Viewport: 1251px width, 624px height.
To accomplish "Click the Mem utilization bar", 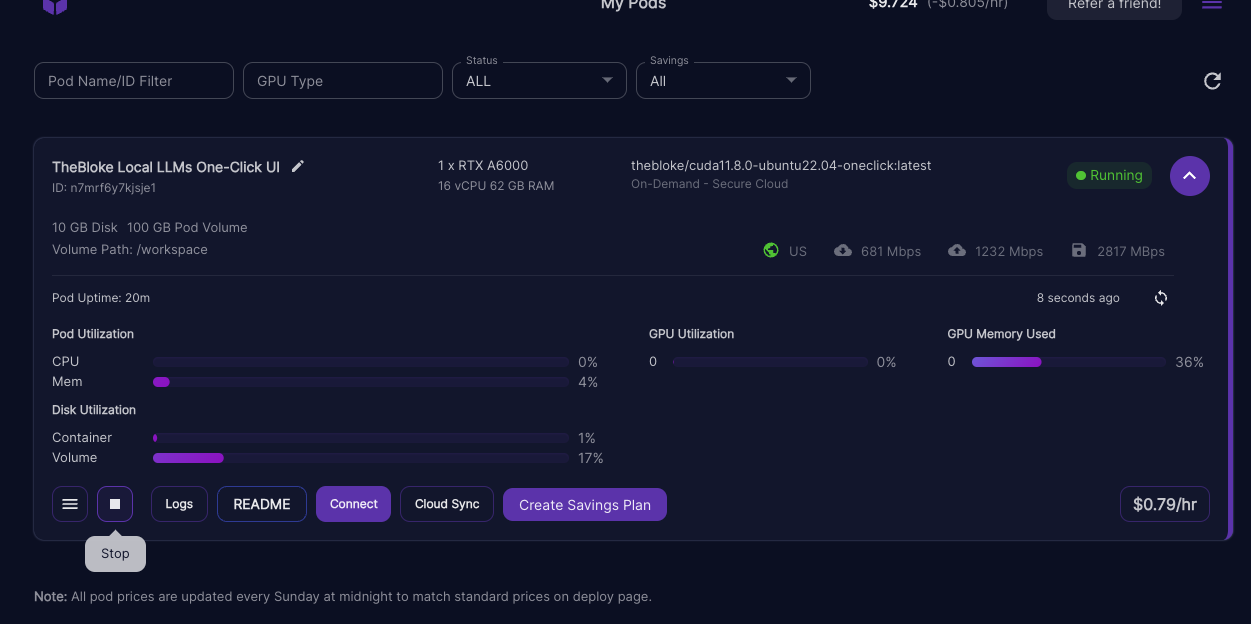I will point(361,382).
